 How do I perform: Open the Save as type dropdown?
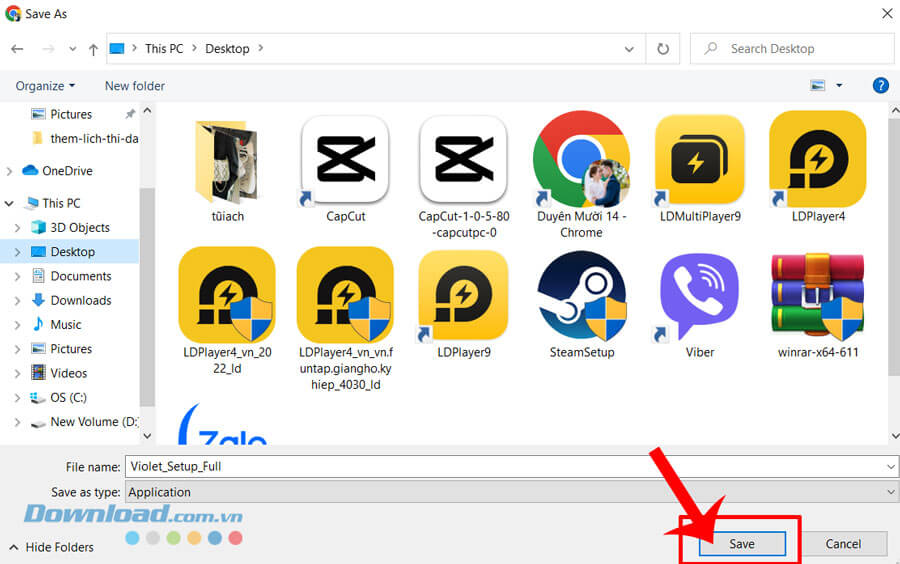tap(511, 492)
